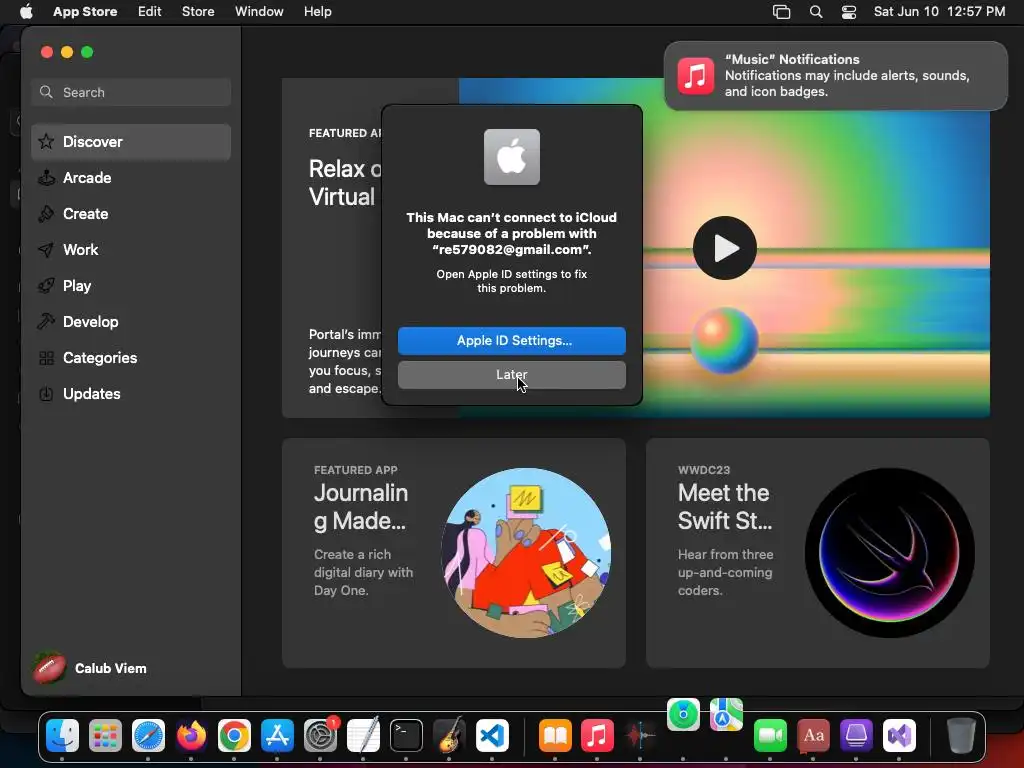This screenshot has height=768, width=1024.
Task: Open the Apple menu
Action: [26, 11]
